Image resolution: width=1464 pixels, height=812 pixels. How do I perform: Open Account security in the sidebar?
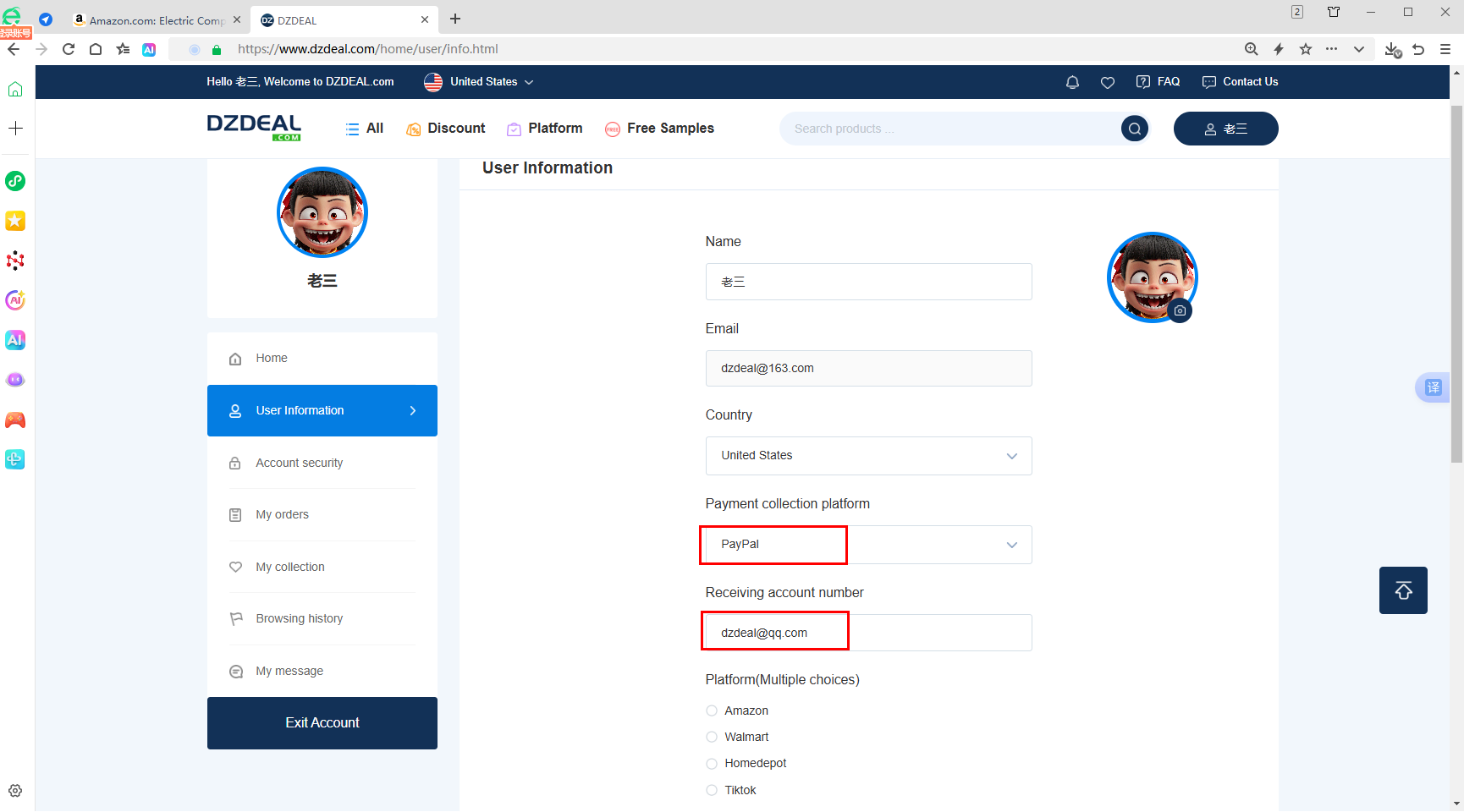(x=322, y=463)
